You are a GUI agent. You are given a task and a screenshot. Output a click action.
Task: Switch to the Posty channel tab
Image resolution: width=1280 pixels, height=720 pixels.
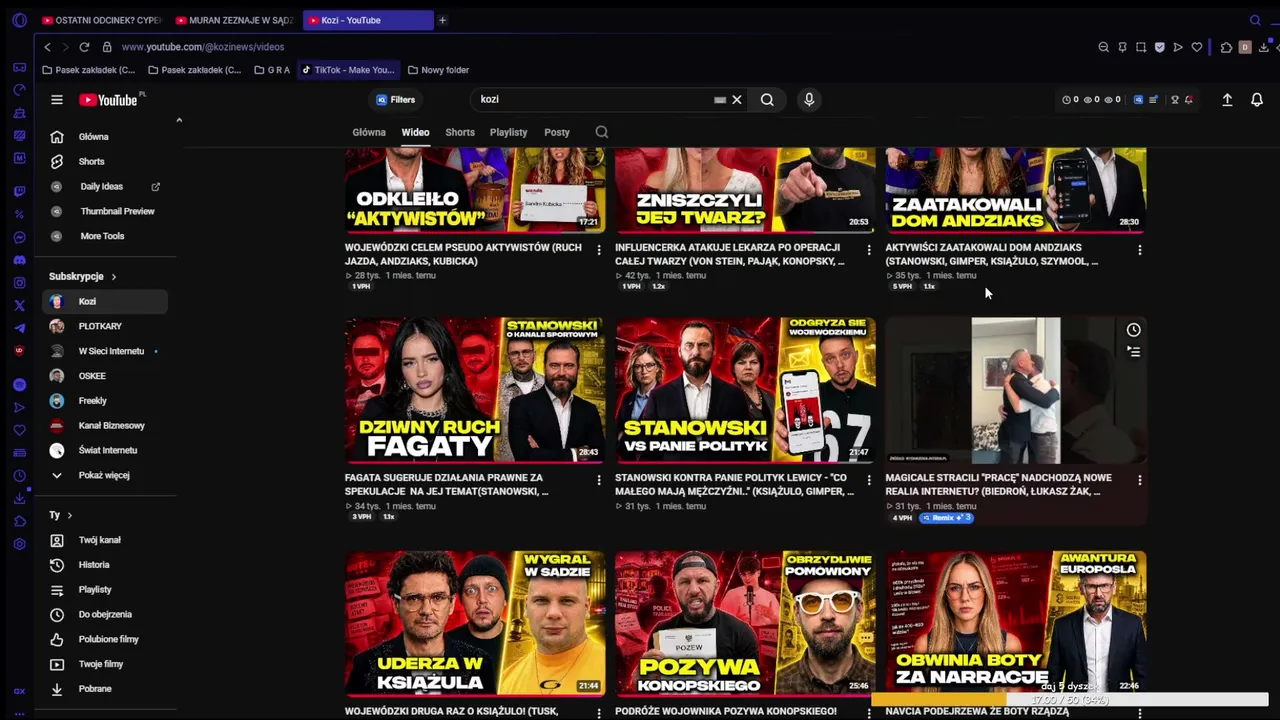coord(557,132)
